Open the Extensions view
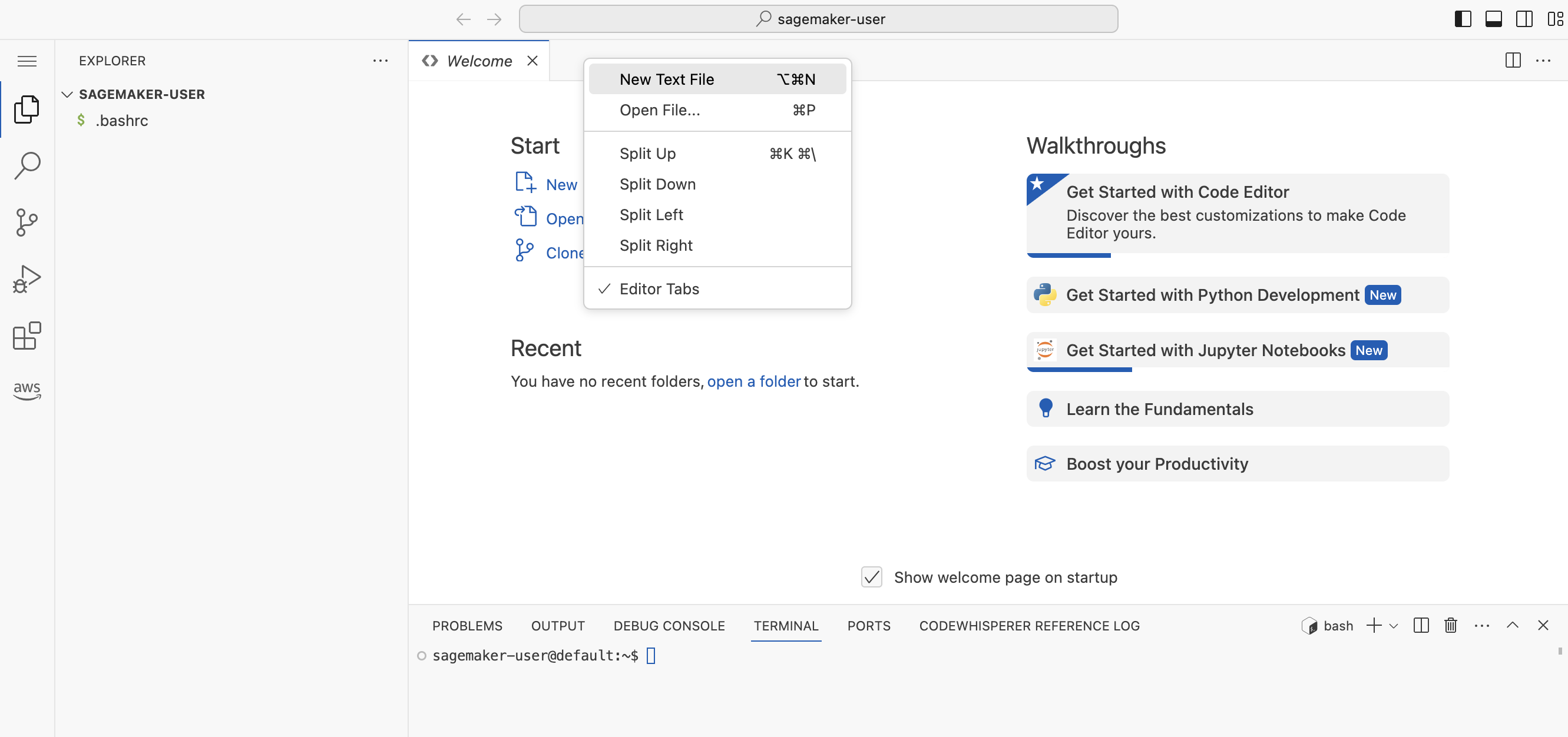Screen dimensions: 1568x737 coord(27,336)
